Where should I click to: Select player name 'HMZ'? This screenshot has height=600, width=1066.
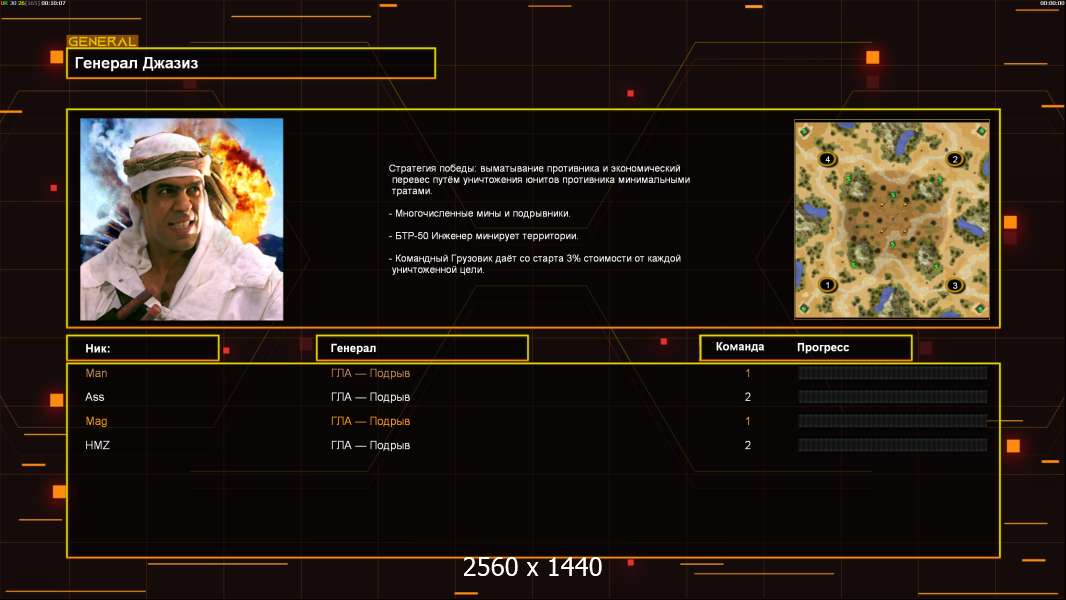(97, 445)
